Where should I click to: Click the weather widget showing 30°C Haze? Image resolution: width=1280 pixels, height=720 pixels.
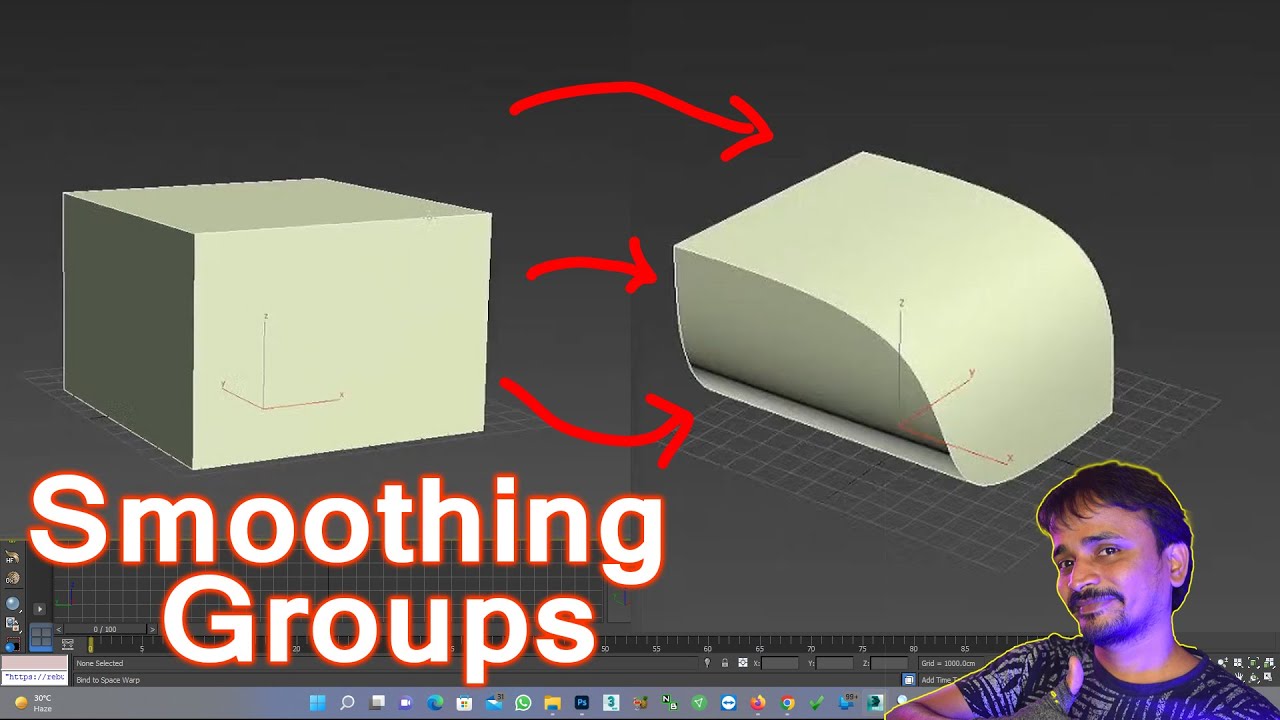(33, 703)
